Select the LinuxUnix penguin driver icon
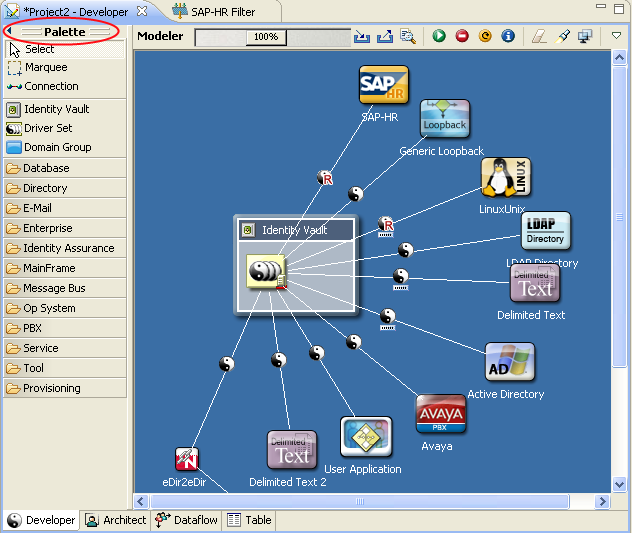Image resolution: width=632 pixels, height=533 pixels. (506, 177)
